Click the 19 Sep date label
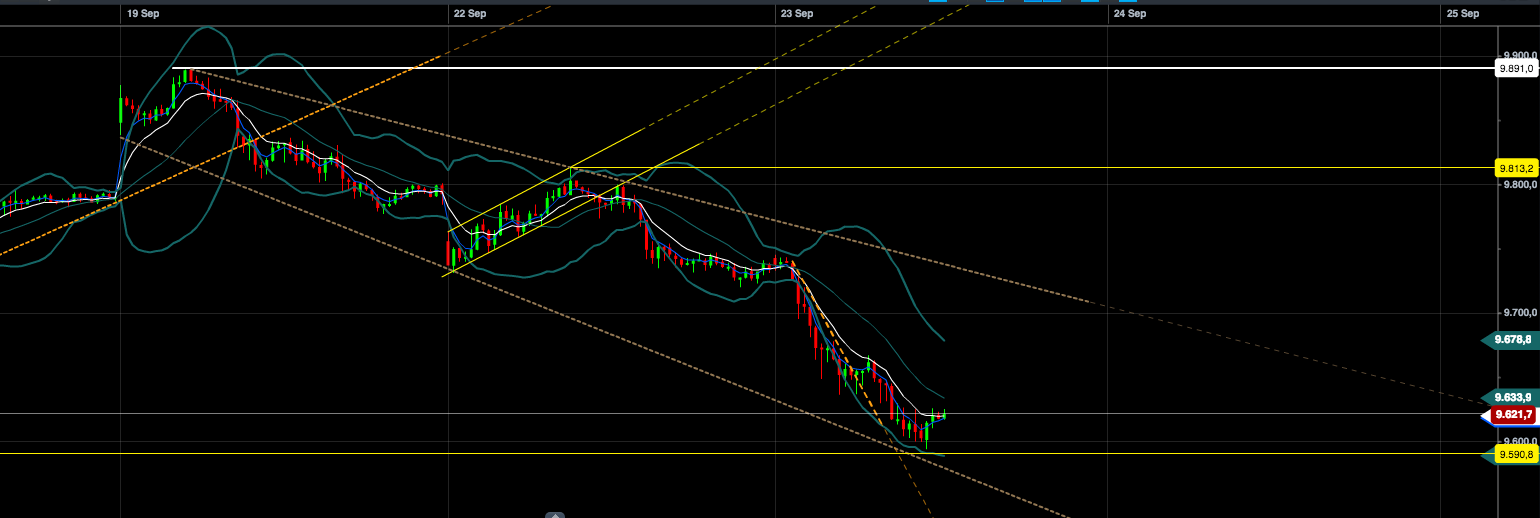This screenshot has width=1540, height=518. click(144, 13)
